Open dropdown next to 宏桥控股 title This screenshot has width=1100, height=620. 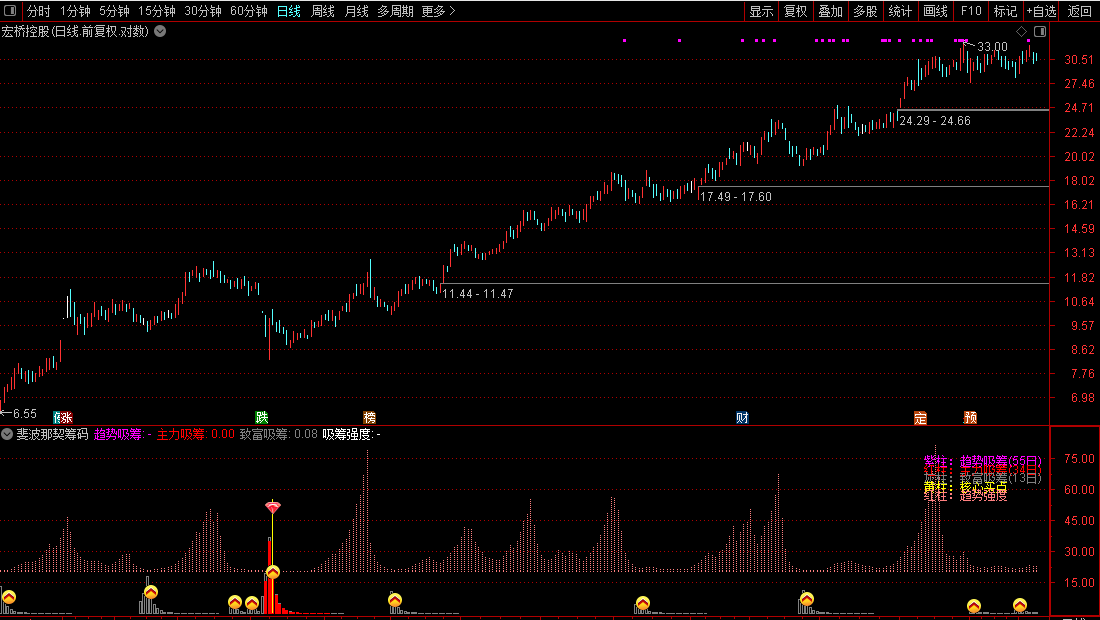160,31
